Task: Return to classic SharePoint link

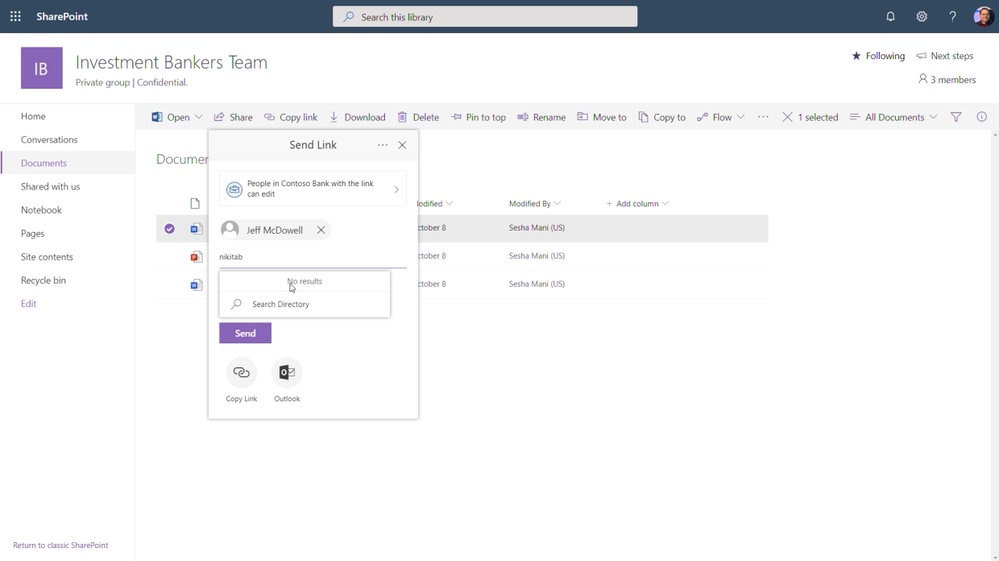Action: [x=61, y=545]
